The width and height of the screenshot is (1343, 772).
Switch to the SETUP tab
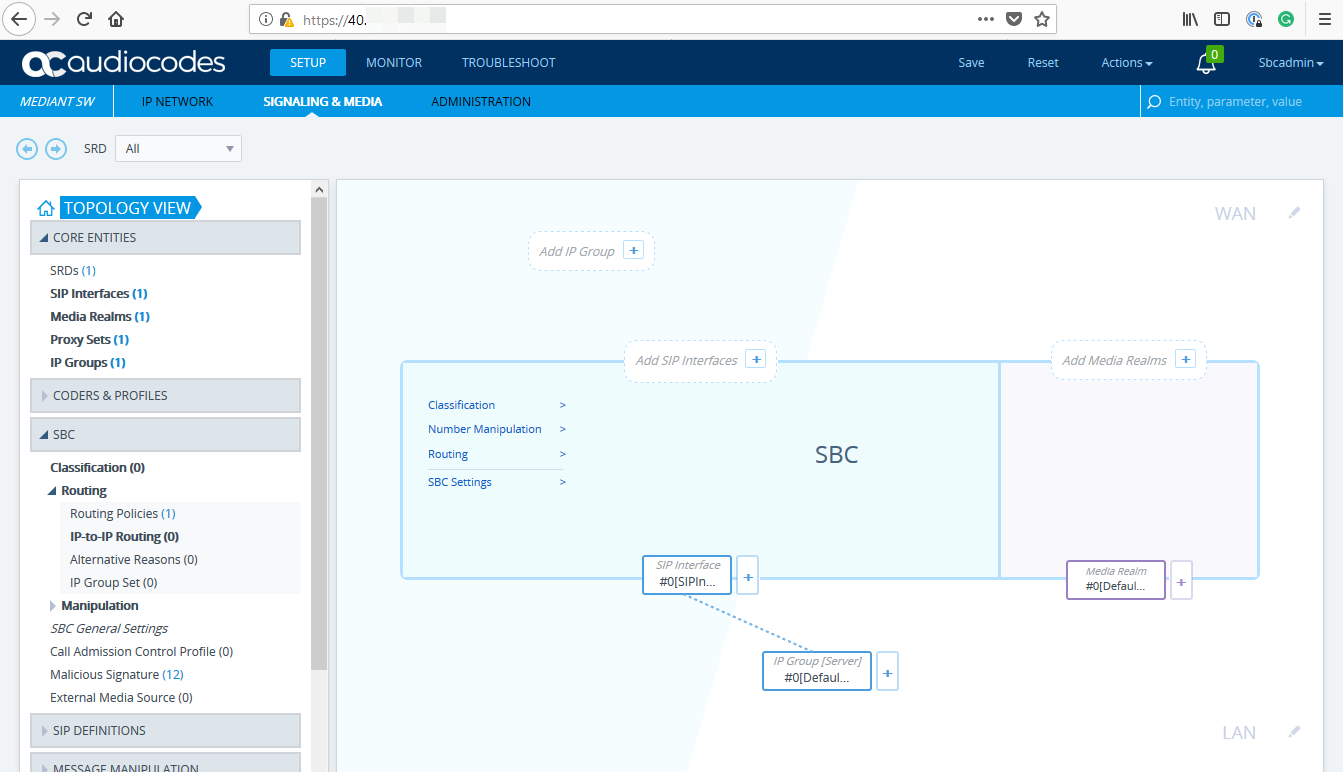tap(308, 63)
